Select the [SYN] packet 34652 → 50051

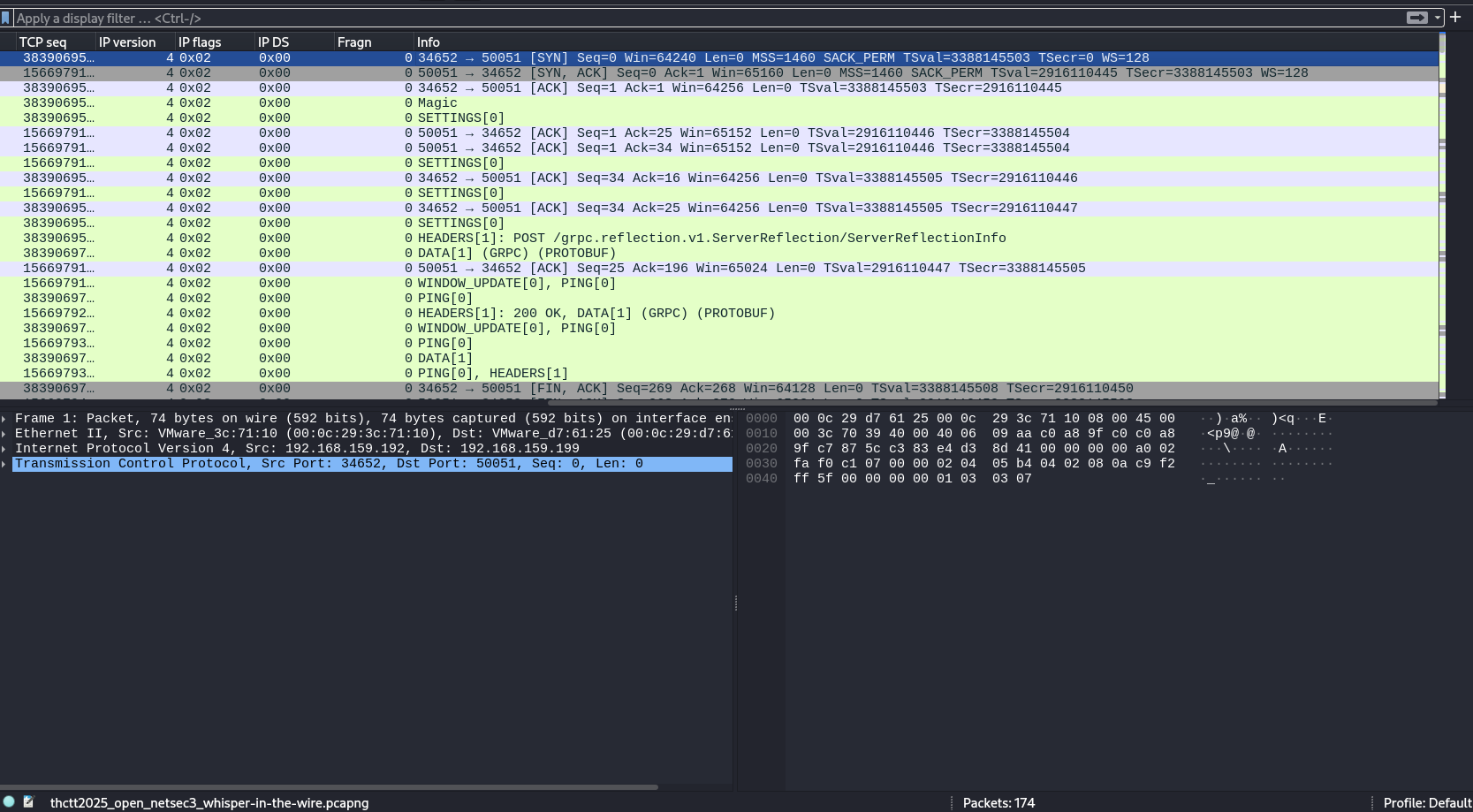tap(719, 57)
